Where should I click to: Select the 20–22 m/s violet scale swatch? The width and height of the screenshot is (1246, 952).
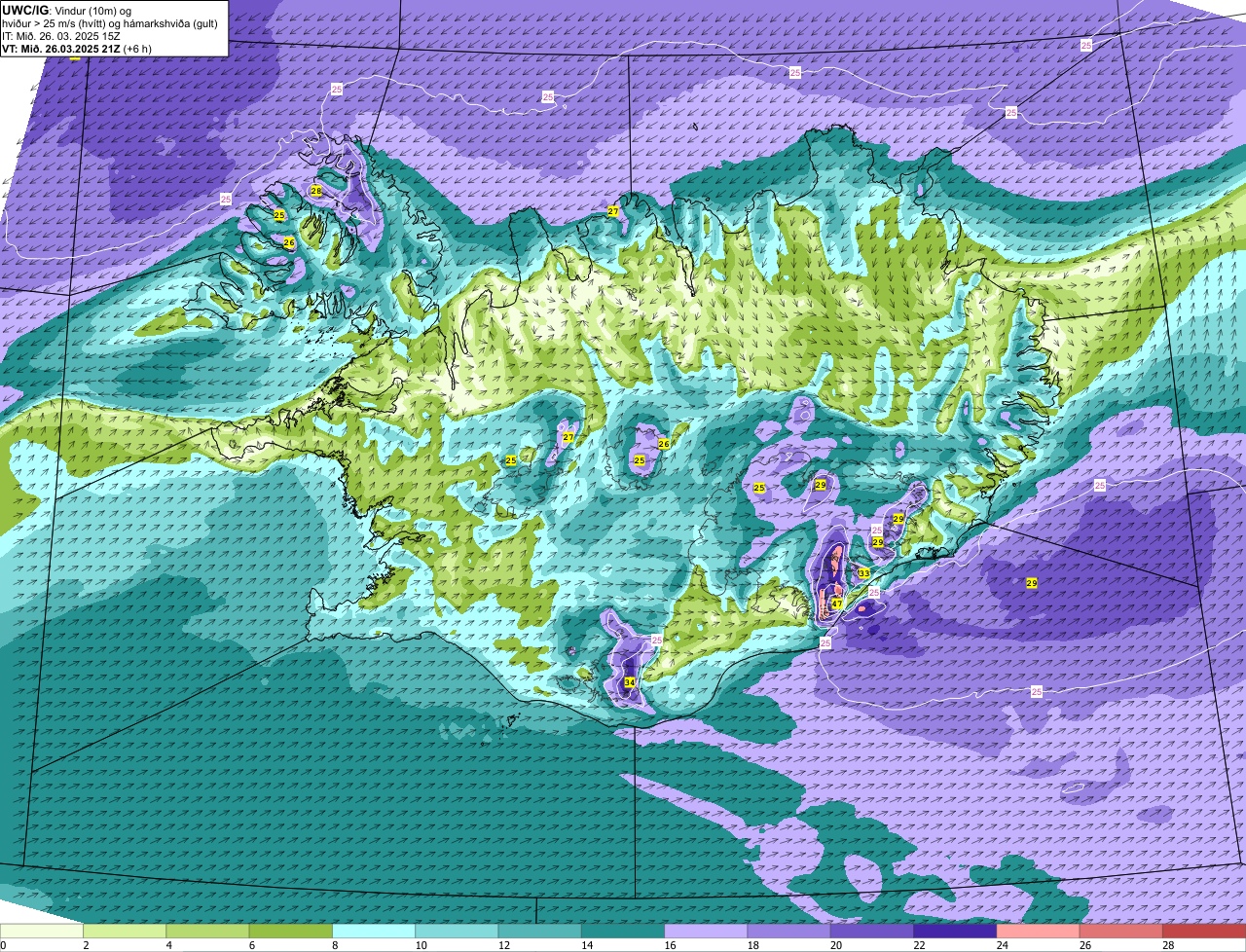tap(872, 931)
